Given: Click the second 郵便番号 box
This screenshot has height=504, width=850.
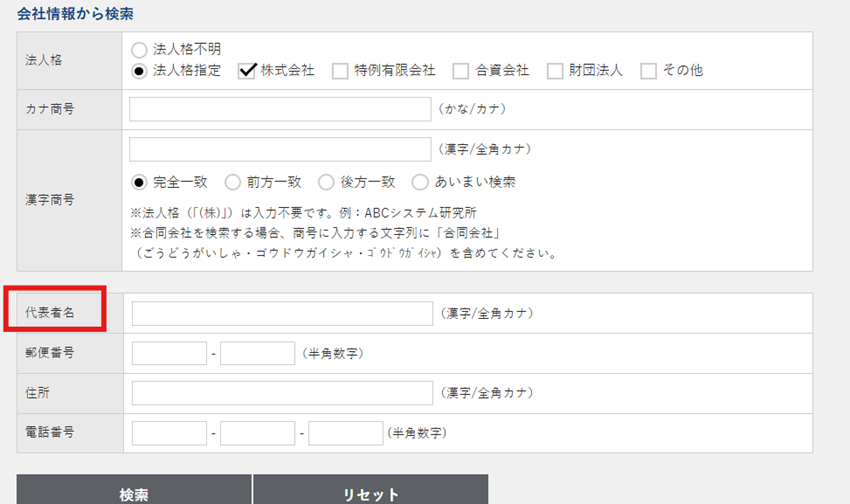Looking at the screenshot, I should (x=257, y=354).
